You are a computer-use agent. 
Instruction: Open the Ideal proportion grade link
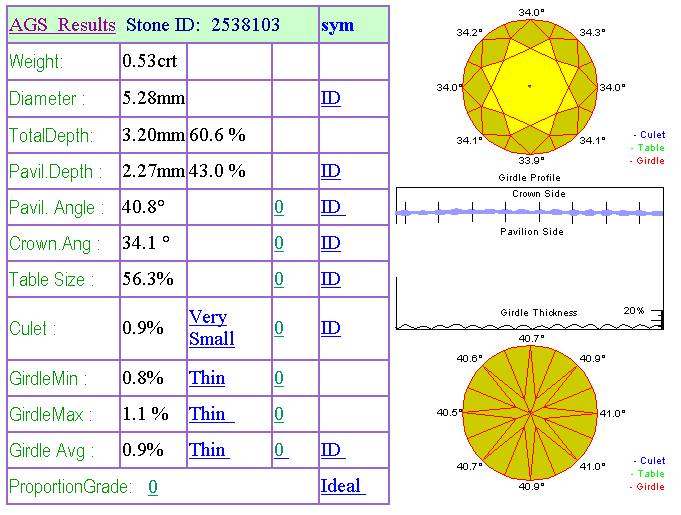pos(343,486)
